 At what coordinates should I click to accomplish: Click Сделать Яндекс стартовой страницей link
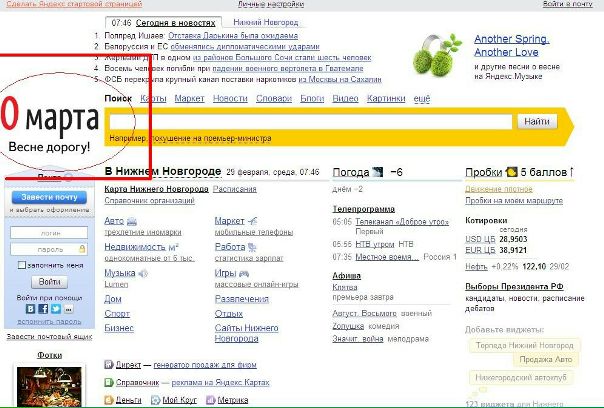click(x=74, y=4)
